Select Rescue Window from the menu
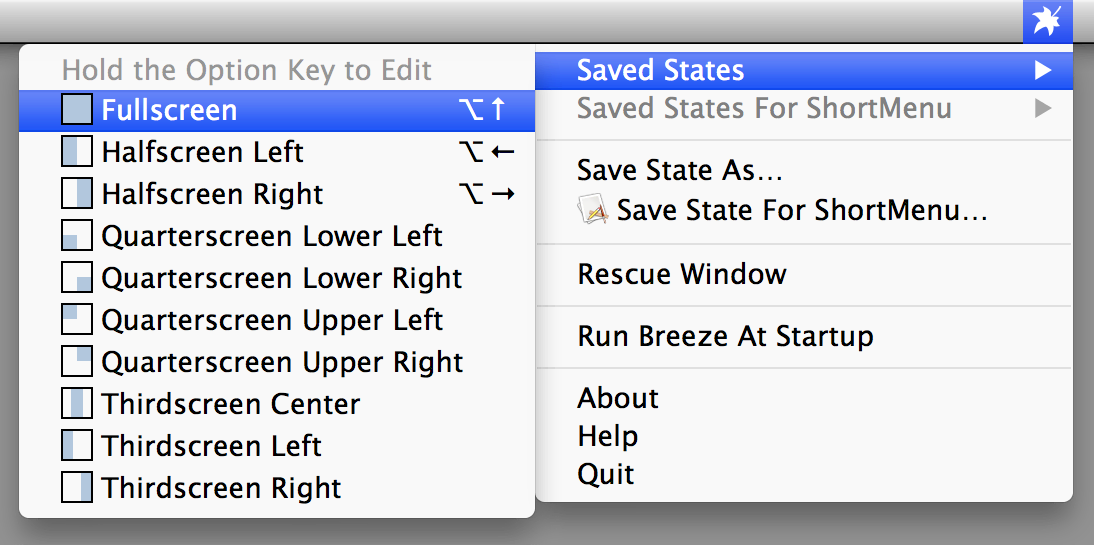This screenshot has height=546, width=1094. pos(682,274)
